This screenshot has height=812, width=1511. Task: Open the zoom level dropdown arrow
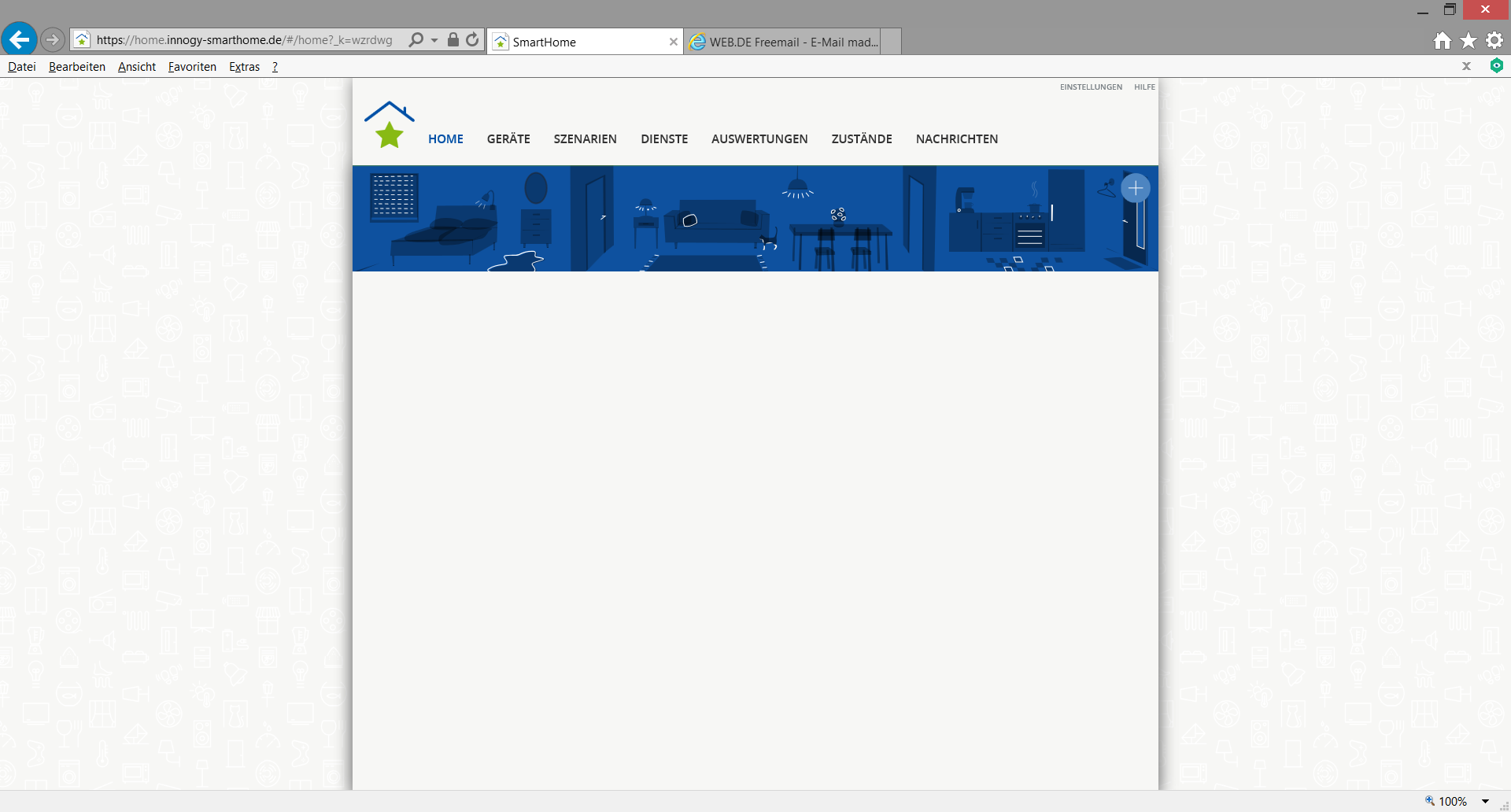tap(1485, 801)
